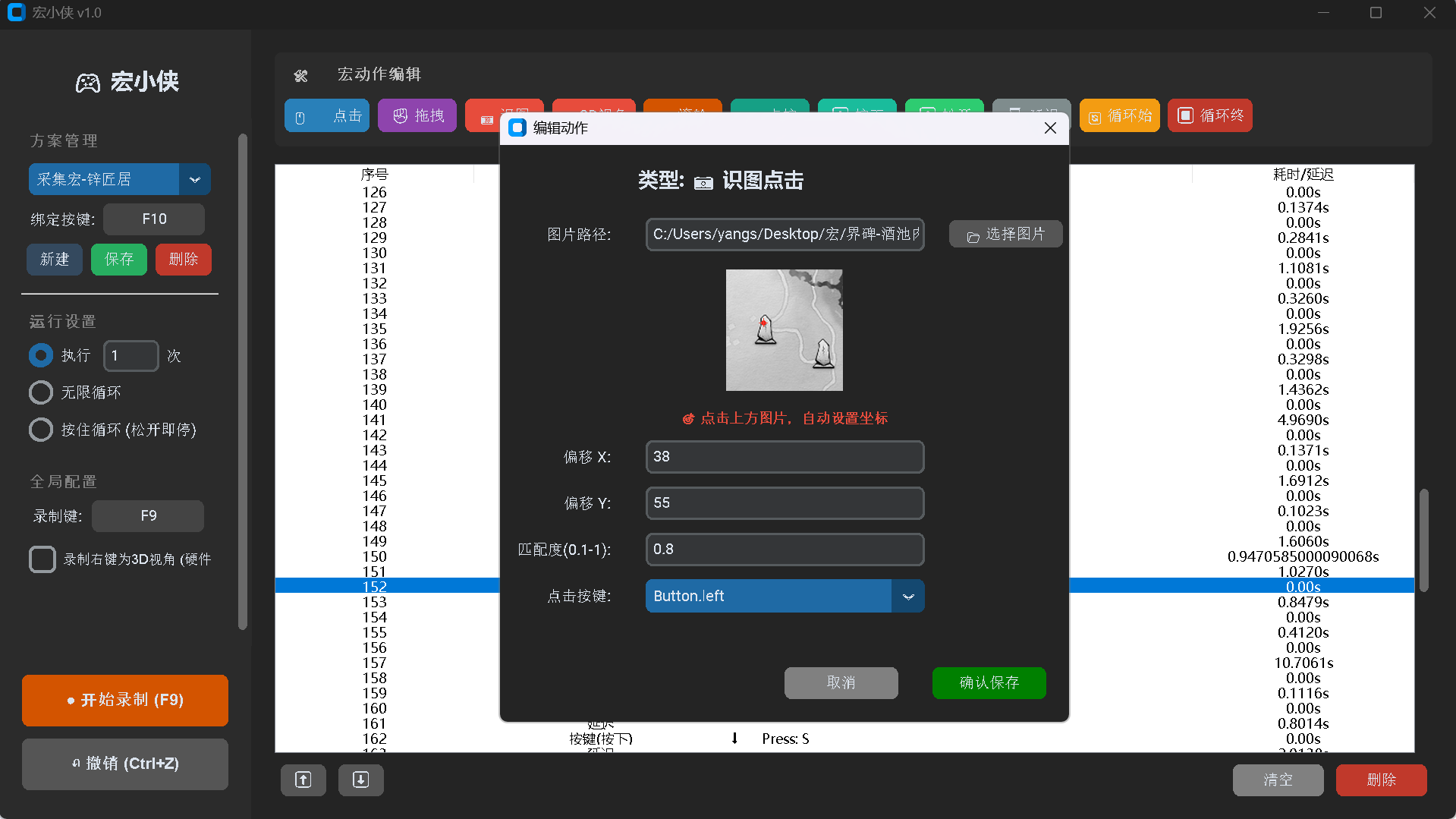The height and width of the screenshot is (819, 1456).
Task: Select the 无限循环 radio option
Action: (41, 392)
